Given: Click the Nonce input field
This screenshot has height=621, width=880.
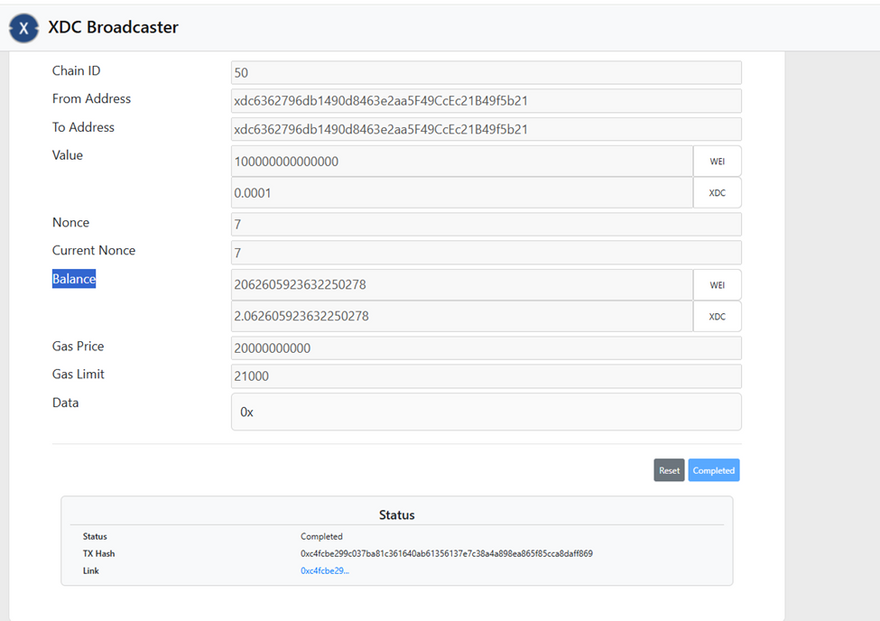Looking at the screenshot, I should (486, 225).
